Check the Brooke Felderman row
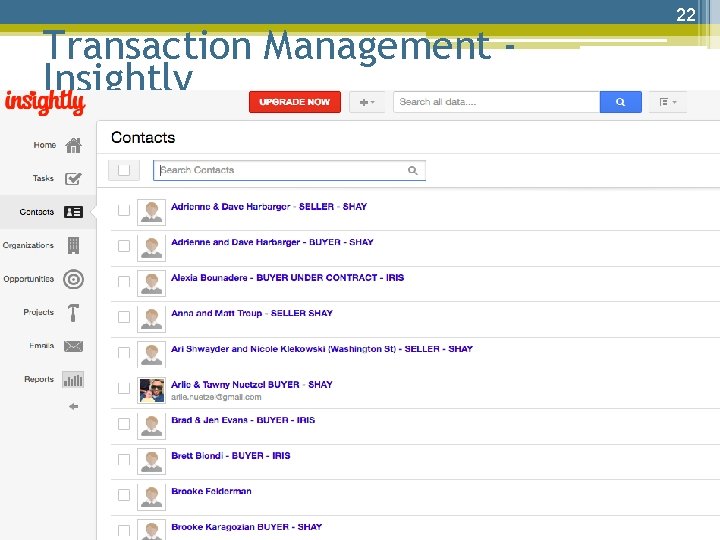This screenshot has height=540, width=720. [124, 495]
